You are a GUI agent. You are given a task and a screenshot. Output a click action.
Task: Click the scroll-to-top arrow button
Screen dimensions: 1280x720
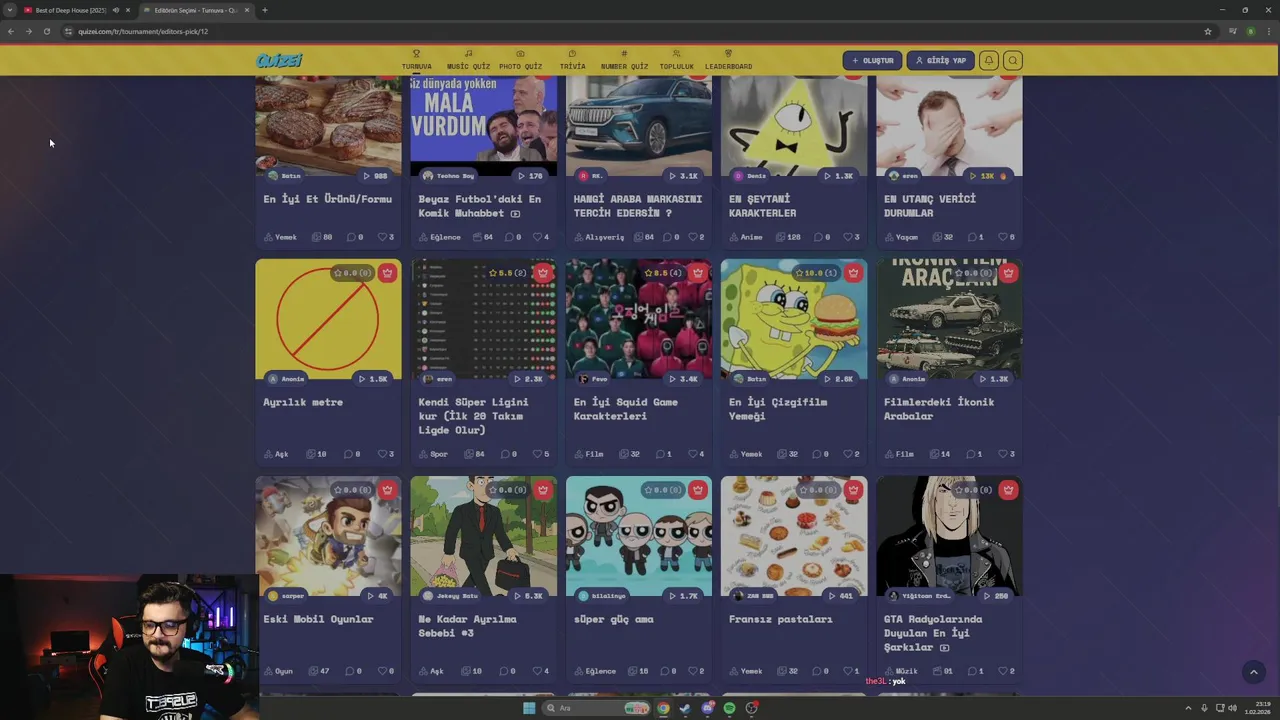coord(1253,672)
